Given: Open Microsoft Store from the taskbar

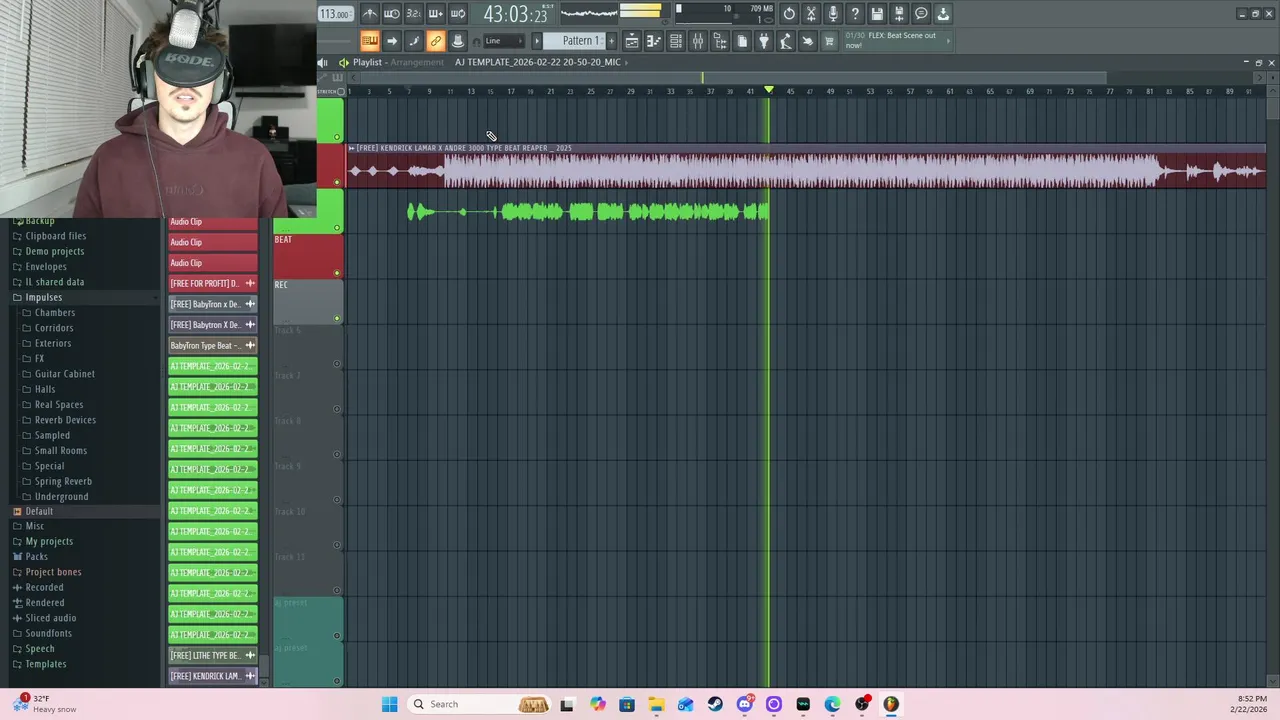Looking at the screenshot, I should [627, 704].
